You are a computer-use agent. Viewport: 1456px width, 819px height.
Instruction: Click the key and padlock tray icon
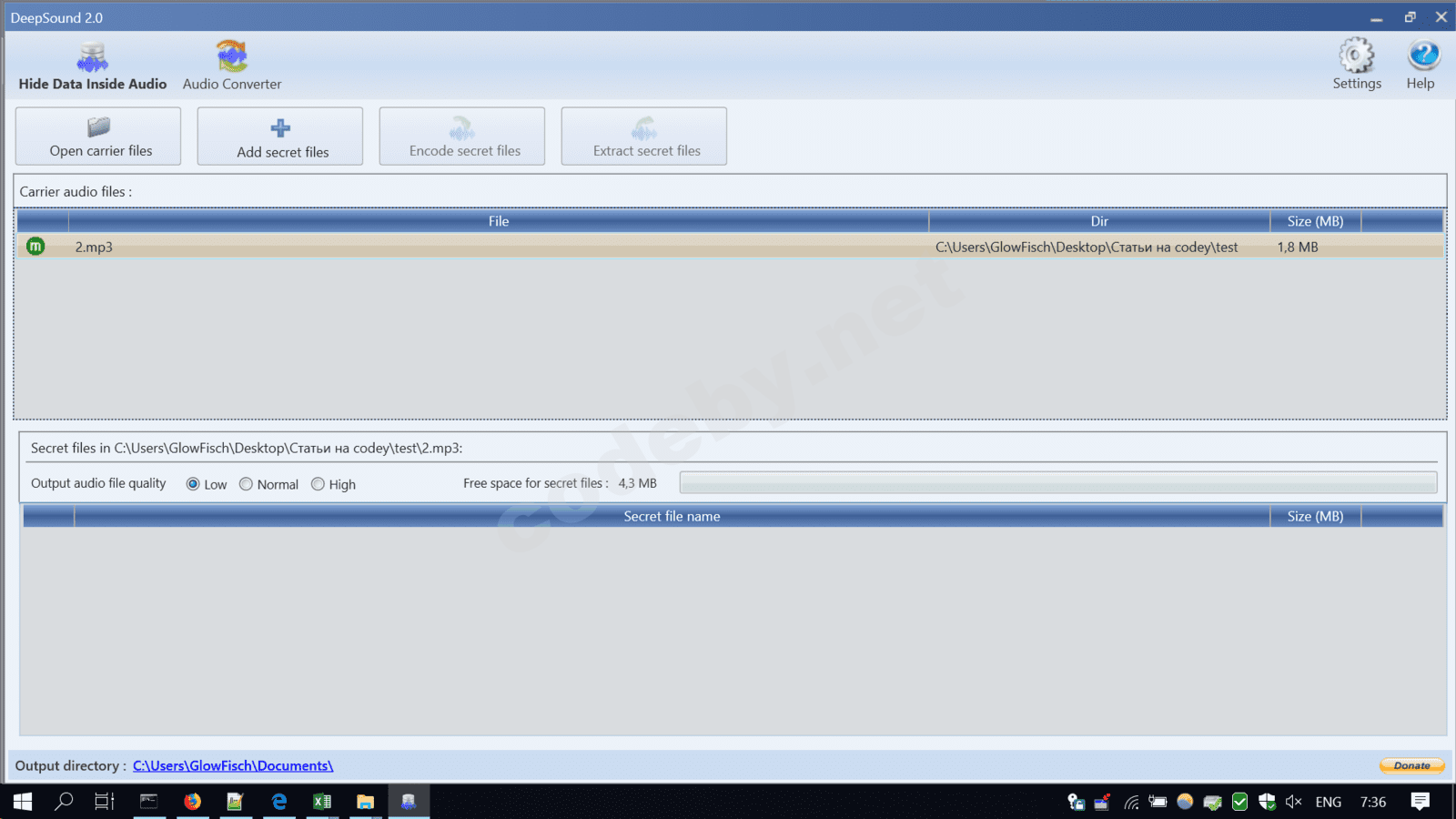tap(1076, 802)
